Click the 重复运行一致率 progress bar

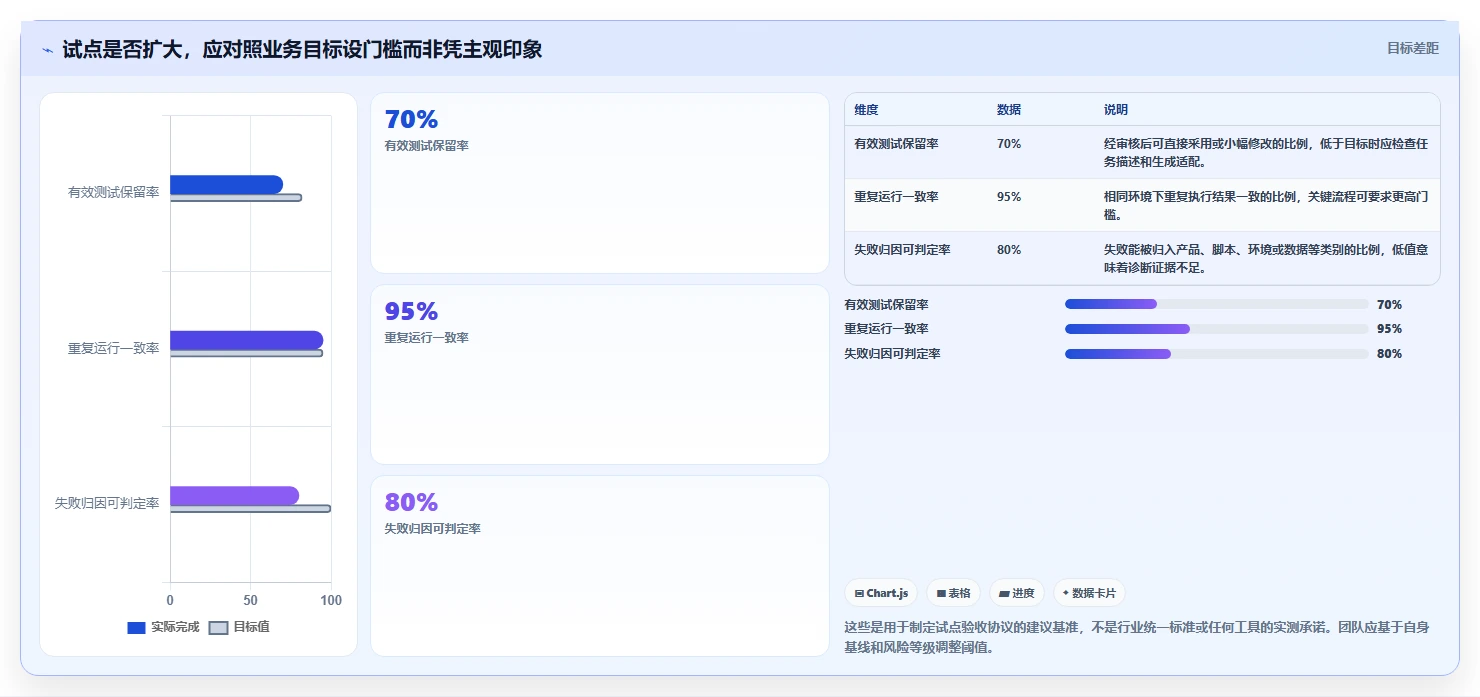point(1217,329)
